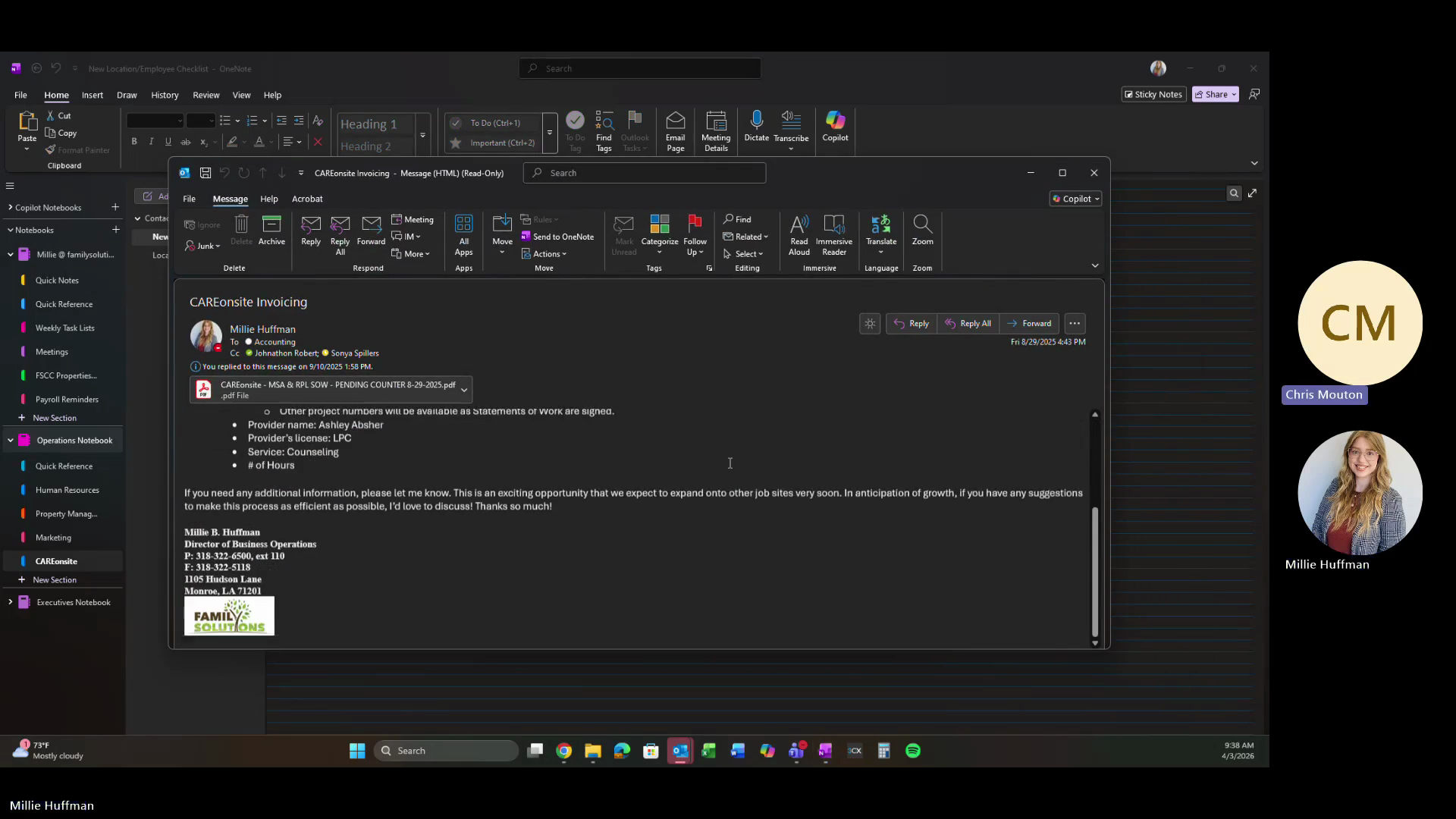Viewport: 1456px width, 819px height.
Task: Collapse the Operations Notebook tree
Action: point(10,441)
